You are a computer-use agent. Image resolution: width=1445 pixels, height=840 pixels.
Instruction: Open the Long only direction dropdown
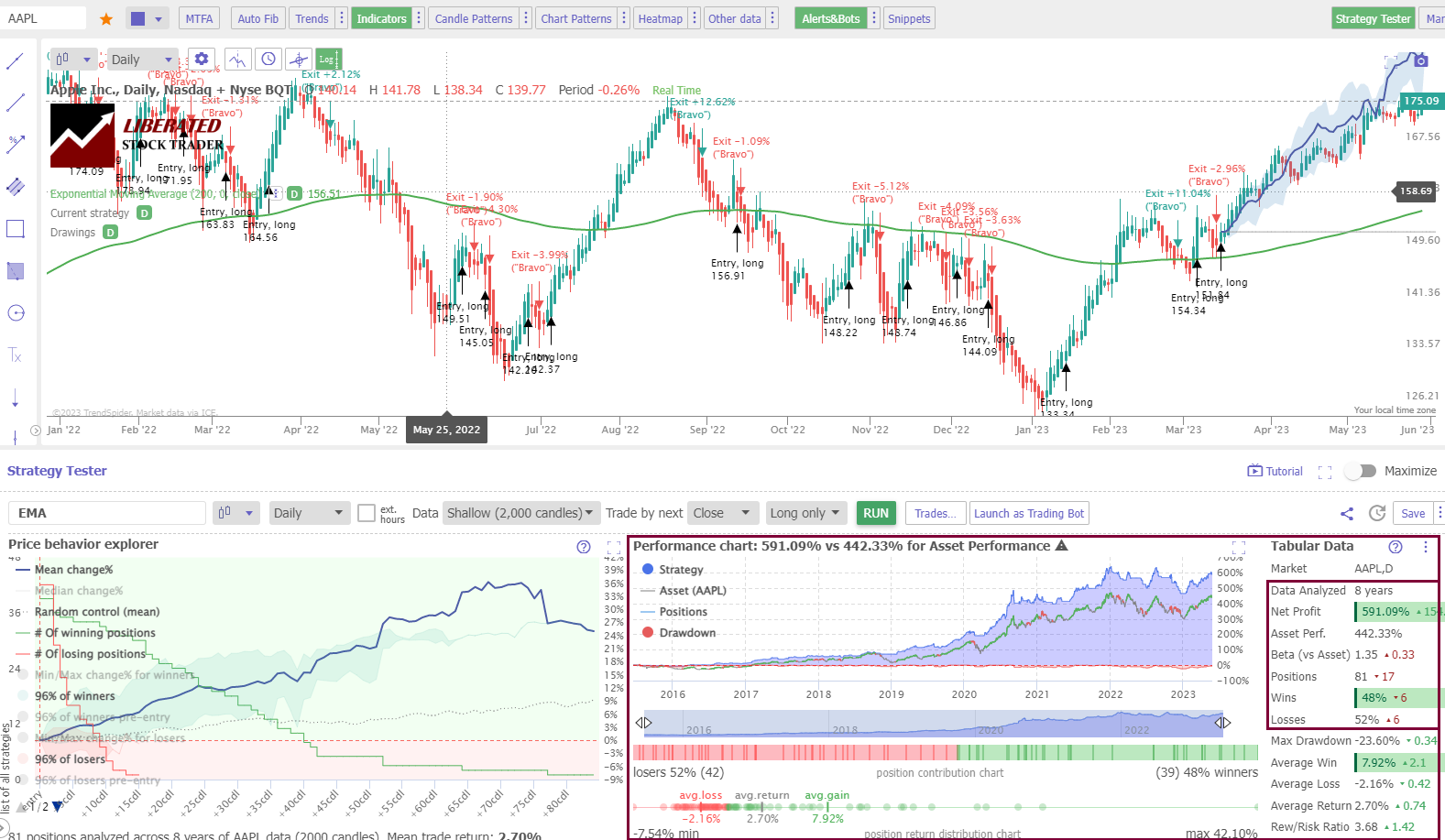click(x=805, y=513)
